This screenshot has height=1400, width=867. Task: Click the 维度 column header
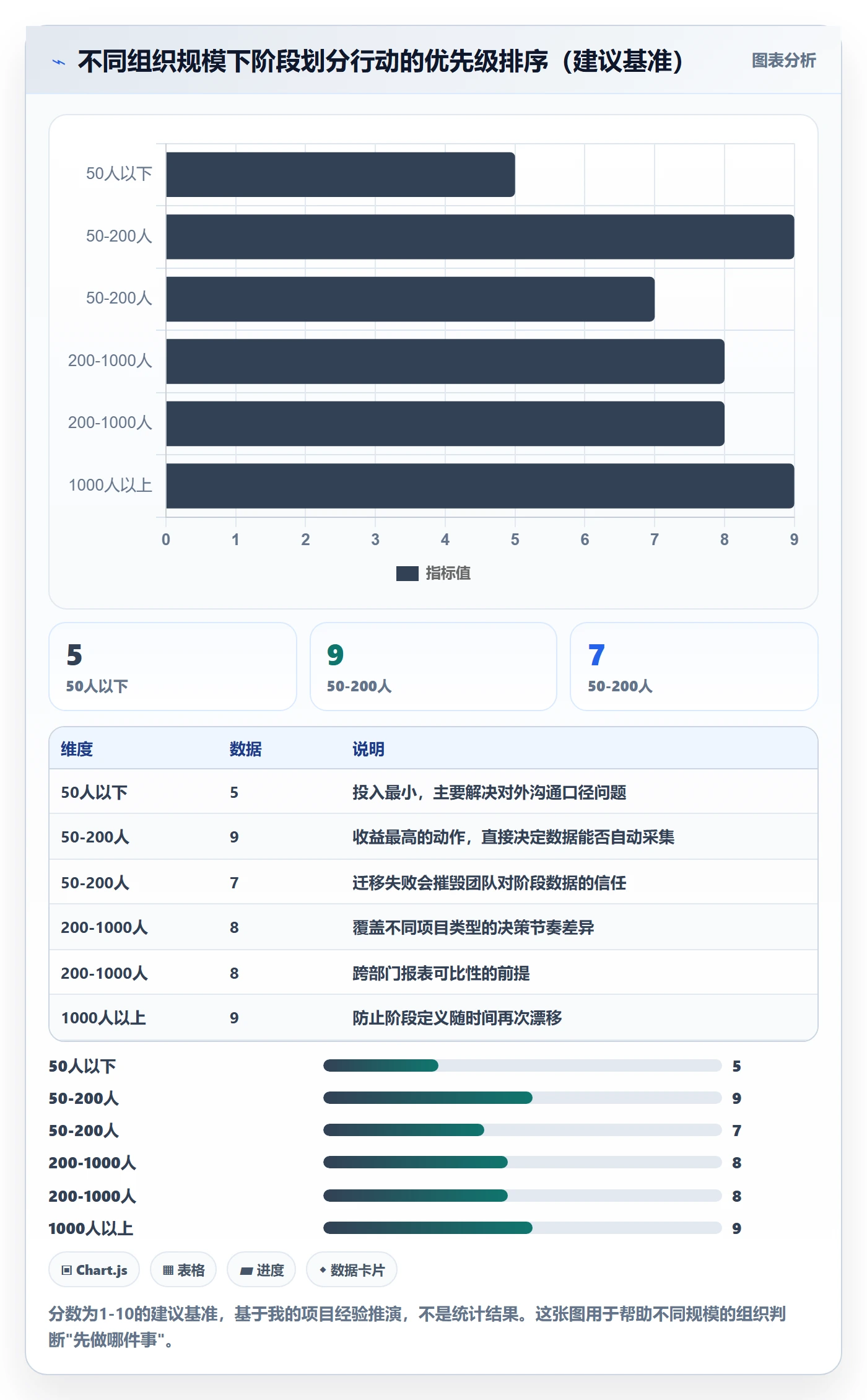(x=77, y=749)
